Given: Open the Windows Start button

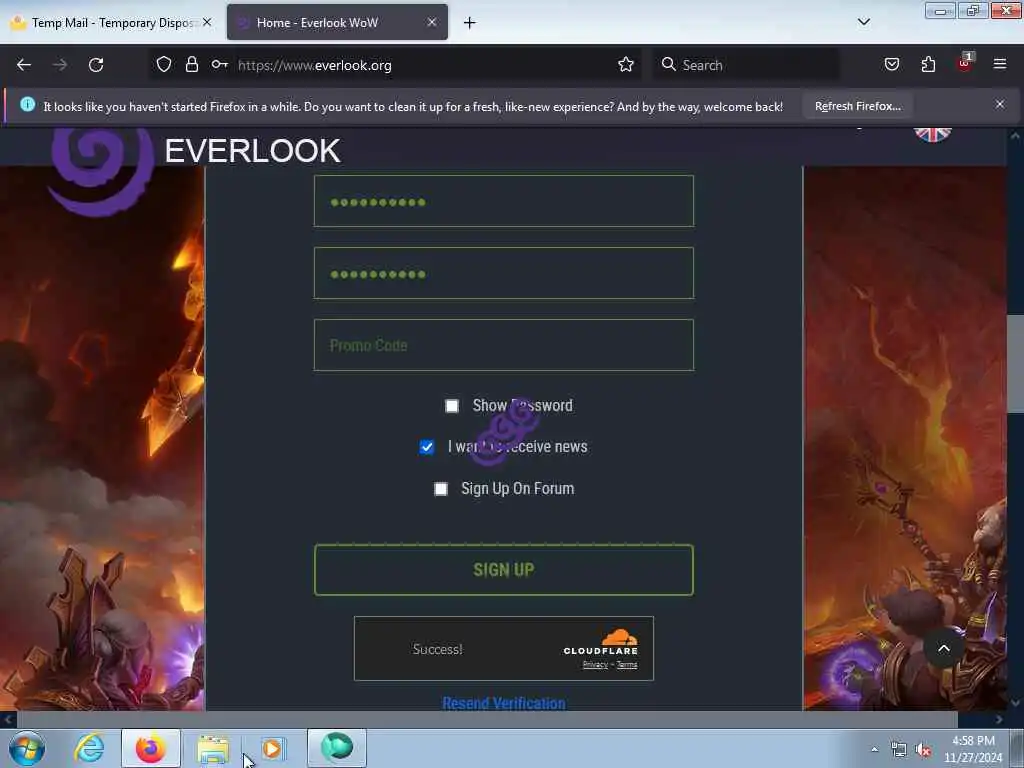Looking at the screenshot, I should tap(27, 748).
